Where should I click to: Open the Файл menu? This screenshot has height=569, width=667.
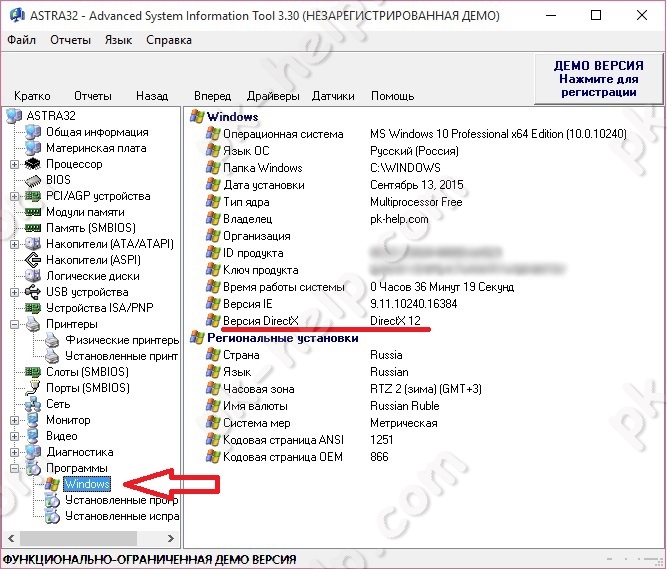coord(21,40)
